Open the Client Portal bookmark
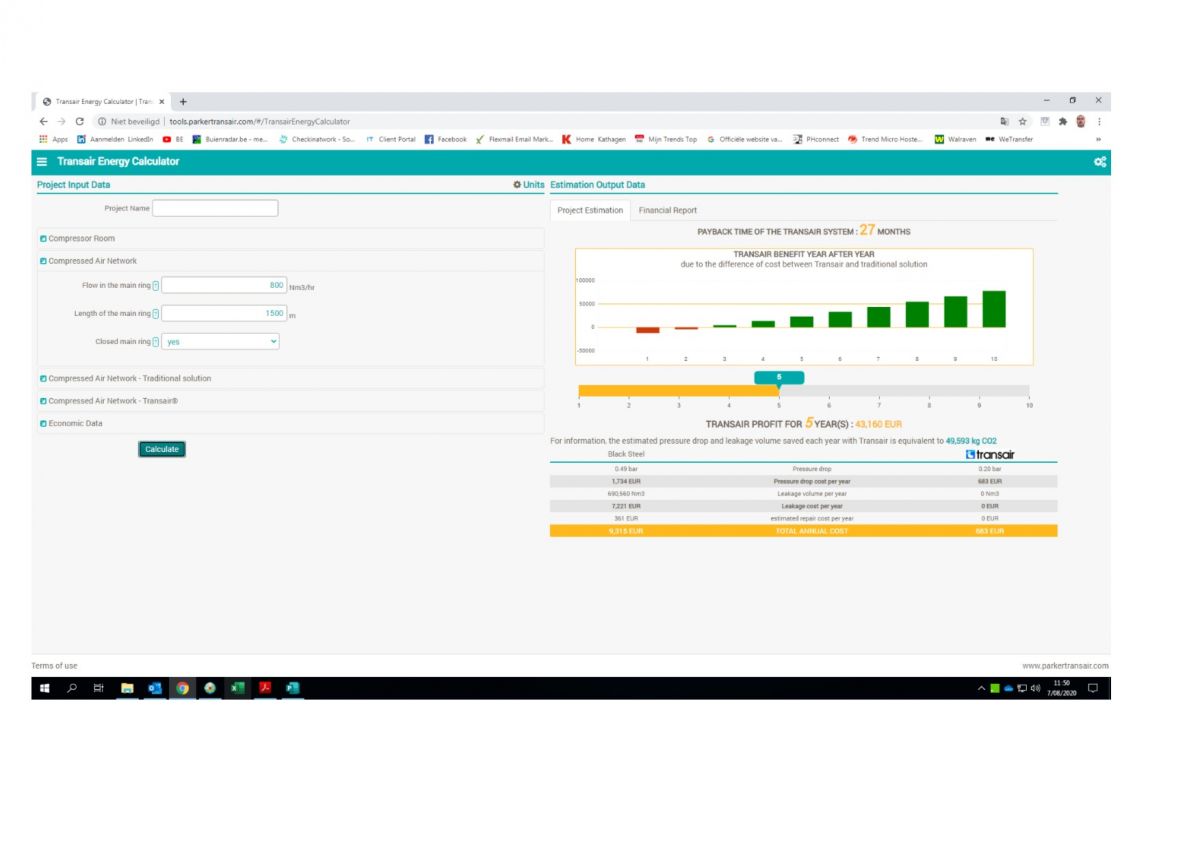This screenshot has width=1200, height=848. 391,139
